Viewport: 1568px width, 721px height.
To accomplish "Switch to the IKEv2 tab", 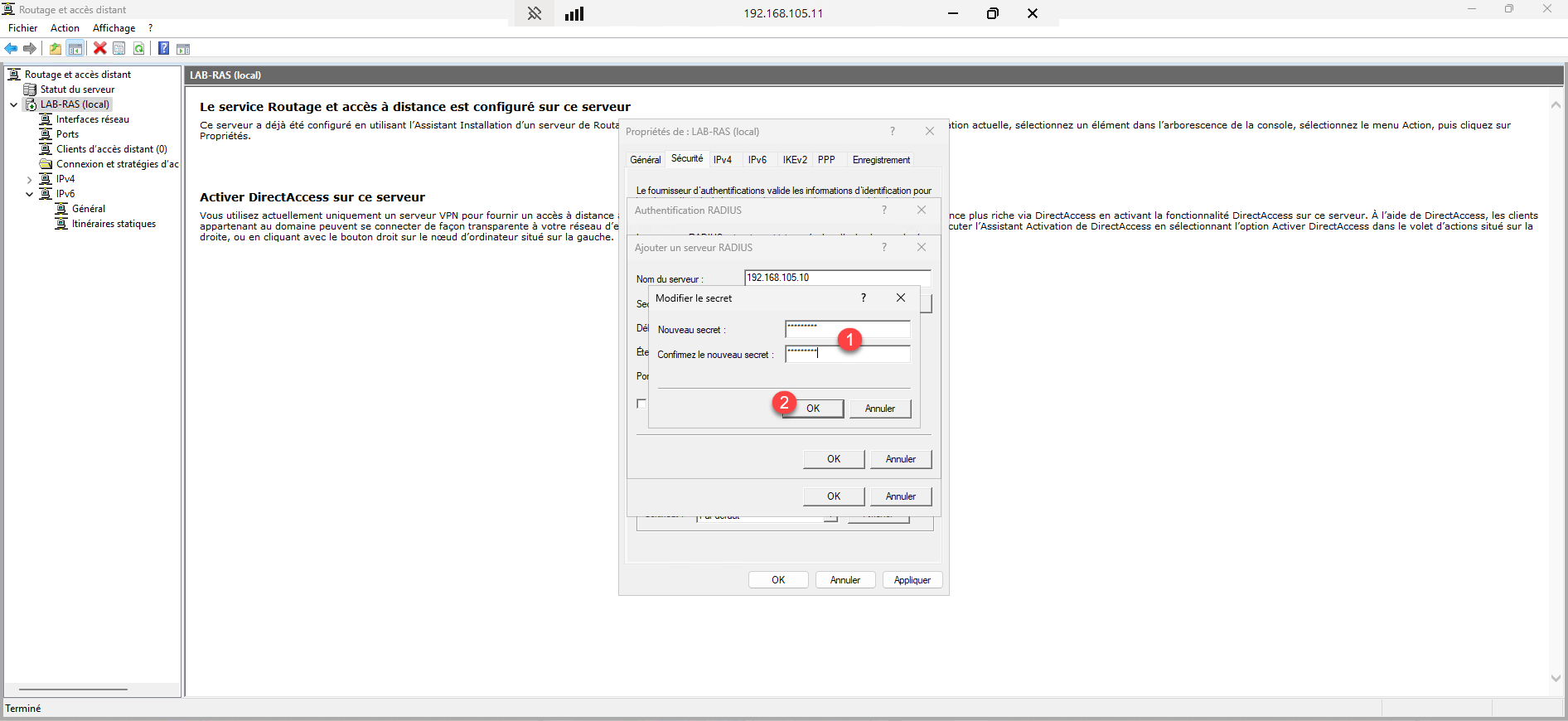I will coord(794,160).
